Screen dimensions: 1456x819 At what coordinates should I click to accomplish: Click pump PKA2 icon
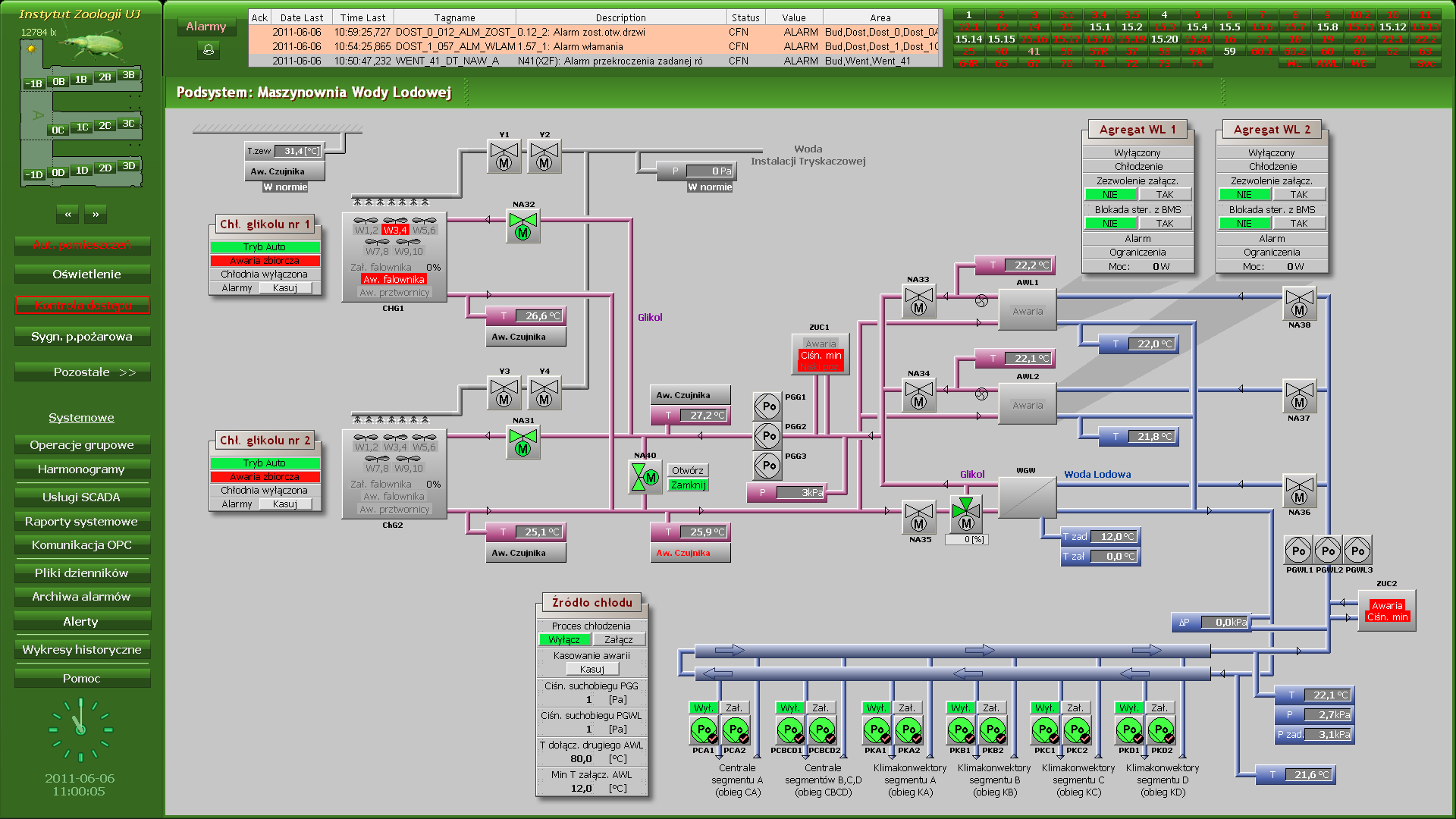(908, 730)
